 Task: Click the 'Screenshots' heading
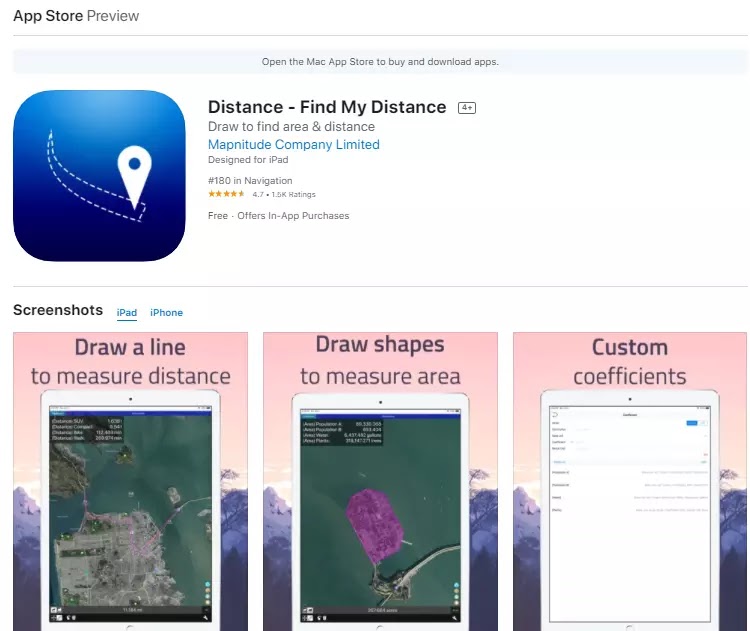click(x=58, y=310)
